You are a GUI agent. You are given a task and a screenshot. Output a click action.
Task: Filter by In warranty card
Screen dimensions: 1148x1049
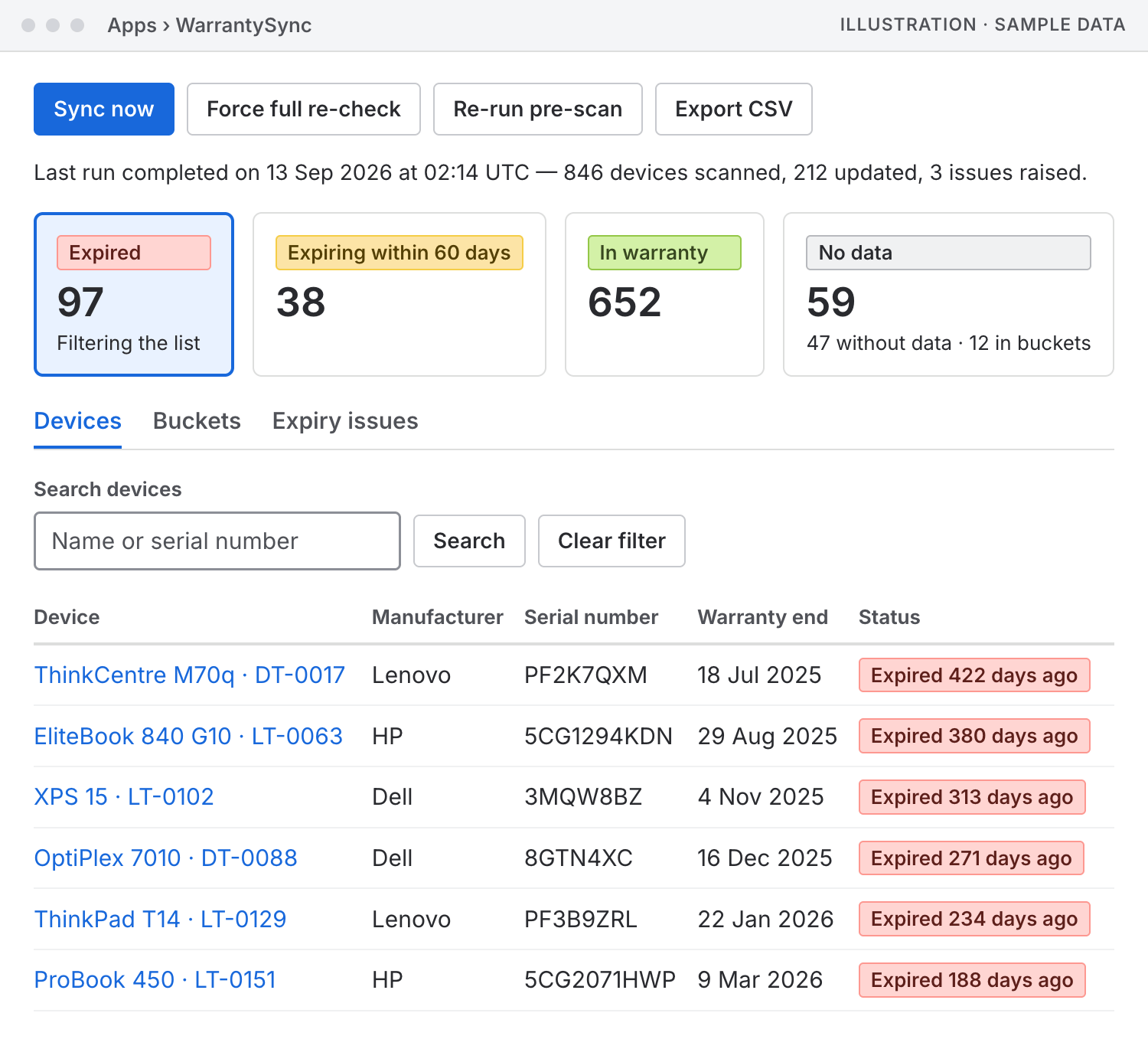(664, 294)
